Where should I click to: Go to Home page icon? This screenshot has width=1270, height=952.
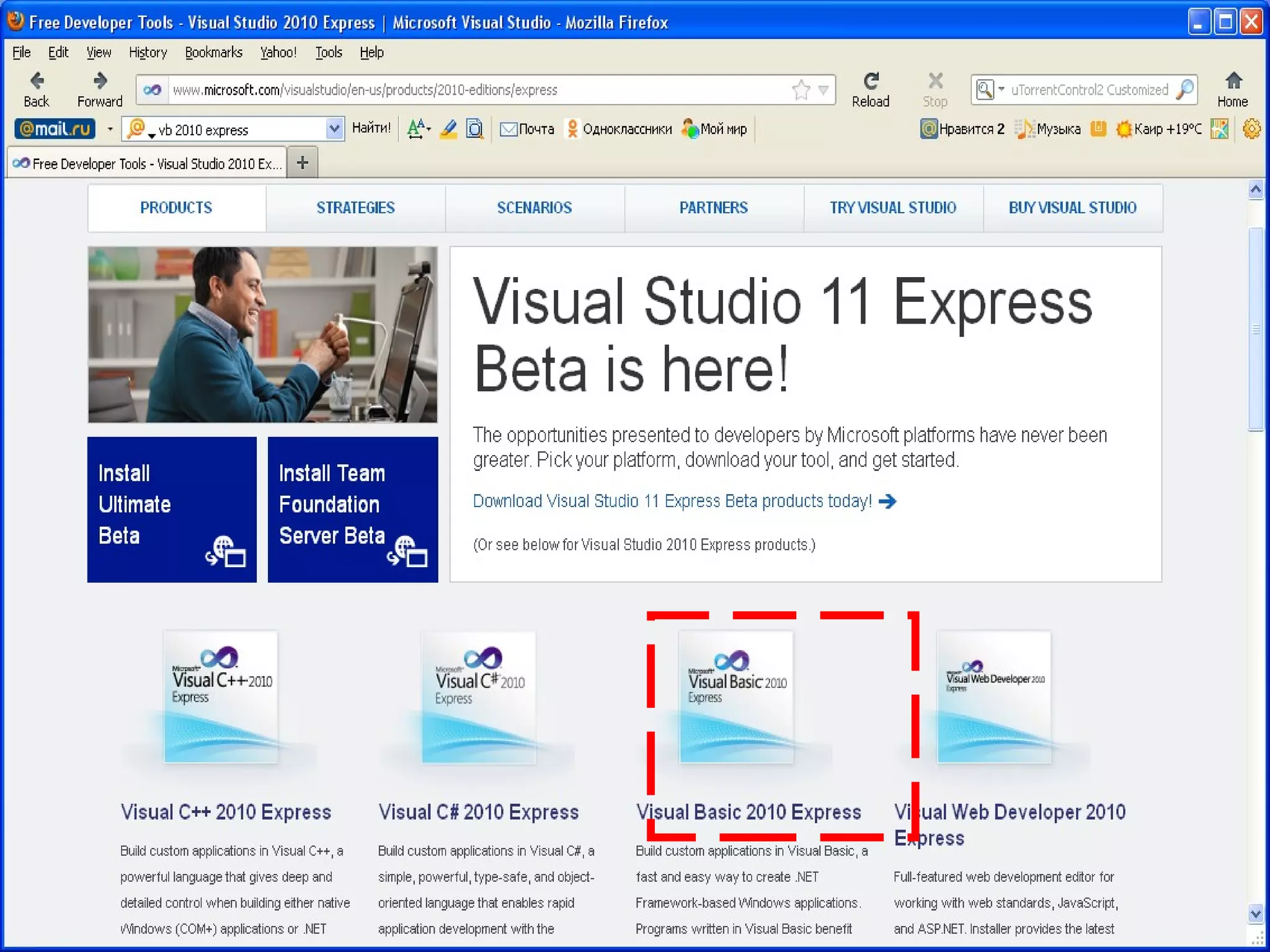1233,81
